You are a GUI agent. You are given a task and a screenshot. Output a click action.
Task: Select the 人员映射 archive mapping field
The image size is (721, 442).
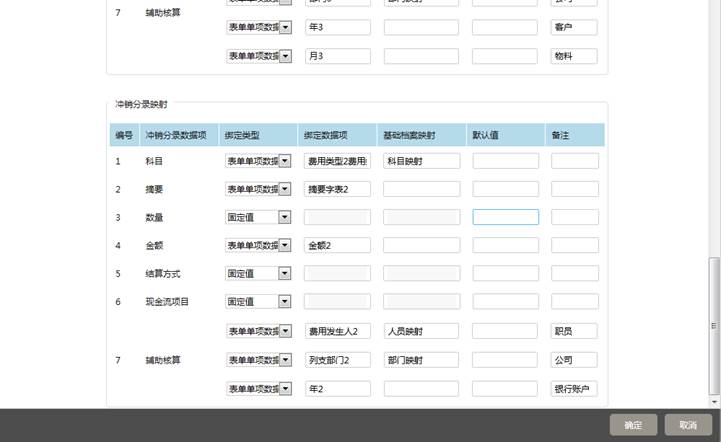pos(421,331)
